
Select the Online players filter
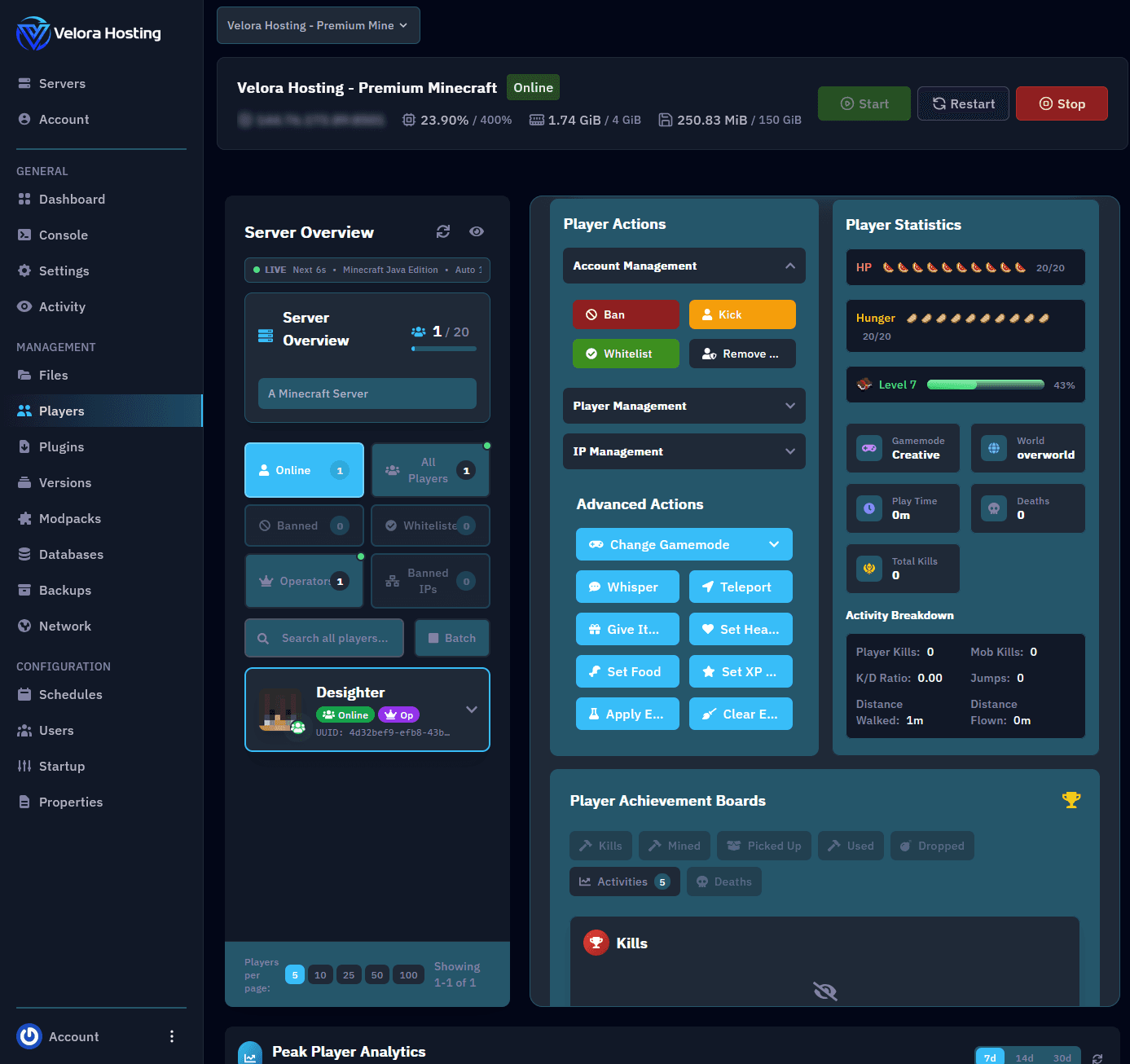point(304,470)
